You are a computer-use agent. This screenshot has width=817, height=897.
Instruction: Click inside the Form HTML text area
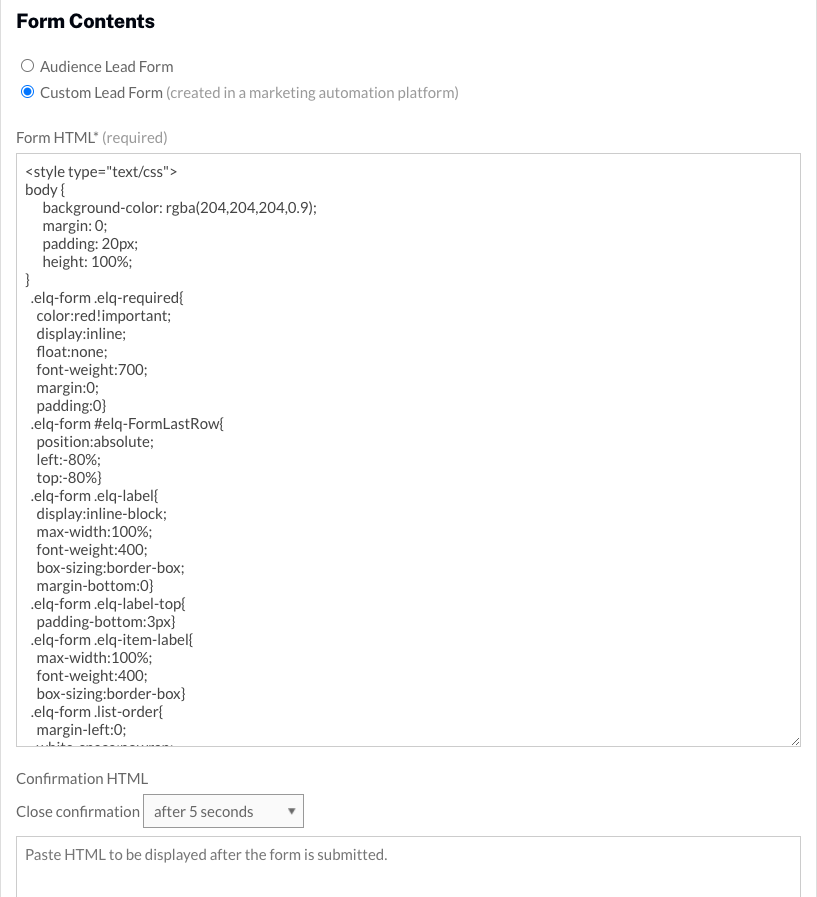400,450
